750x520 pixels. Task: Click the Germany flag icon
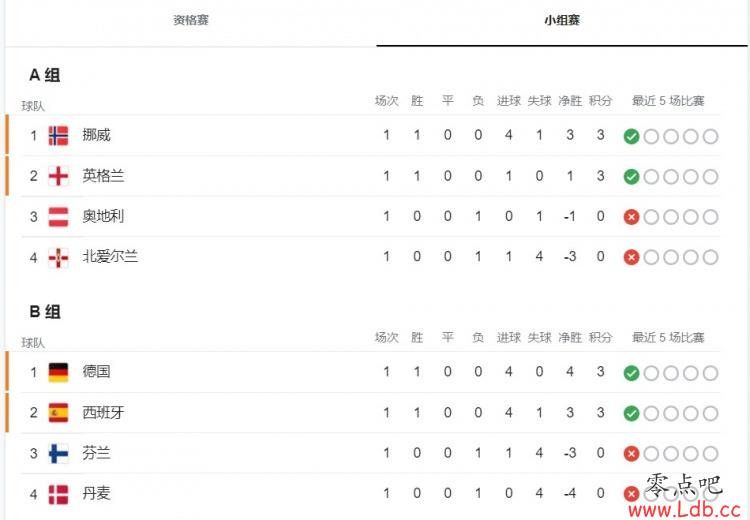click(x=58, y=372)
